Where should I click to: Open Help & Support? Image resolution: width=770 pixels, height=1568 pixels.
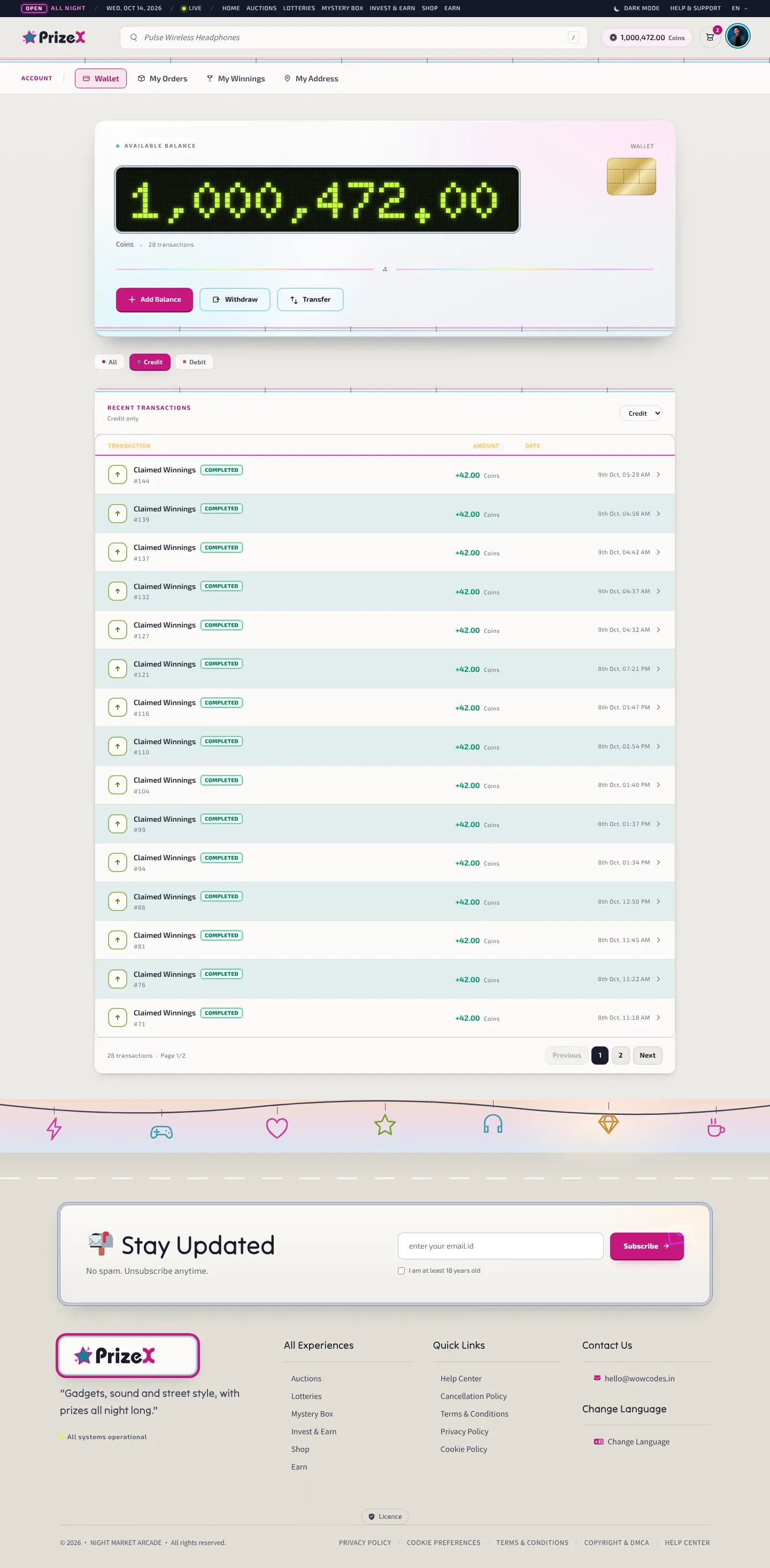(x=695, y=8)
